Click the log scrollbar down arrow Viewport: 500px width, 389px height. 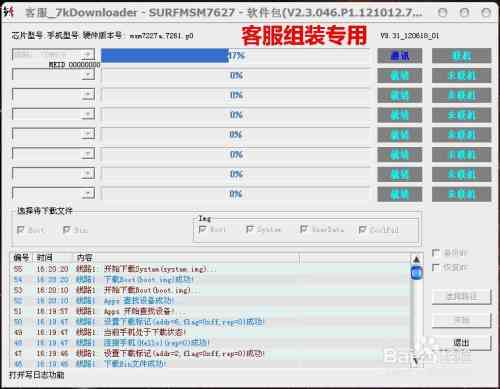pyautogui.click(x=416, y=361)
